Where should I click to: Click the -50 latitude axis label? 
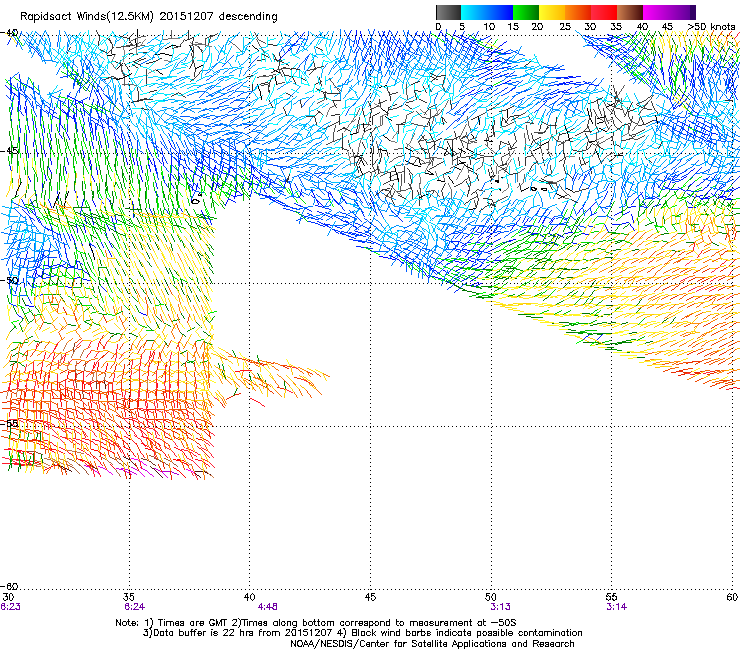click(9, 281)
